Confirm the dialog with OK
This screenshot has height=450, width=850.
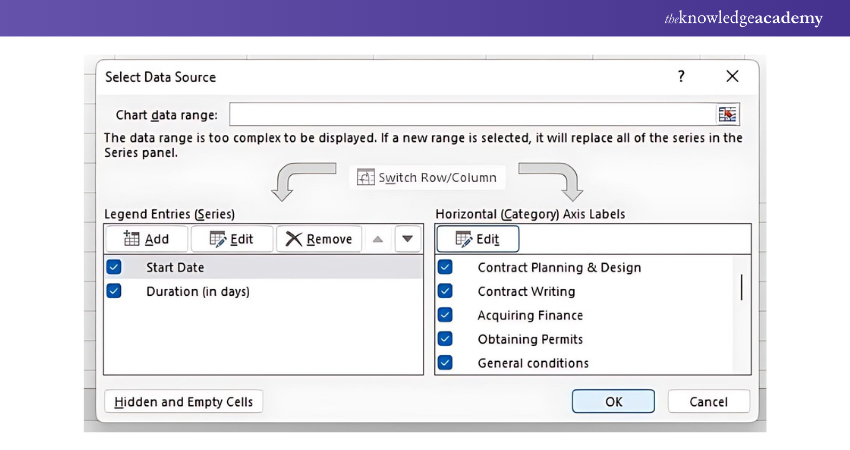coord(613,402)
